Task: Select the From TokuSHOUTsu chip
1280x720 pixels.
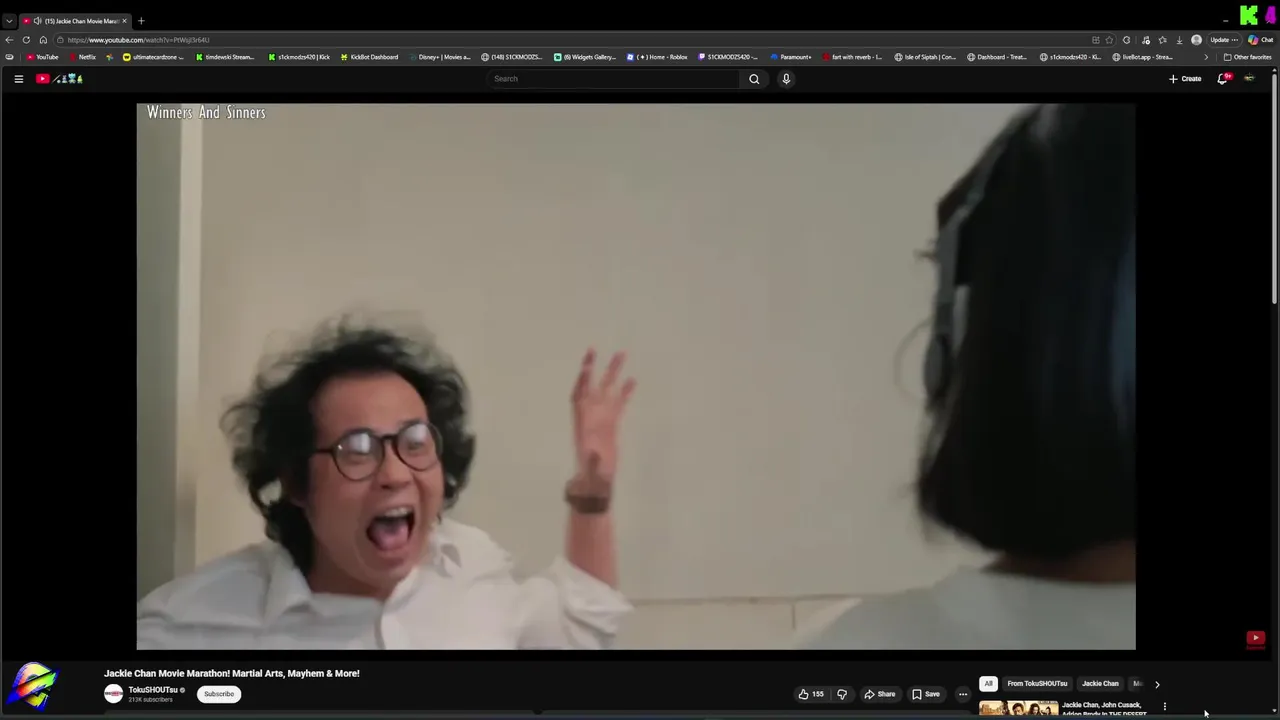Action: 1037,684
